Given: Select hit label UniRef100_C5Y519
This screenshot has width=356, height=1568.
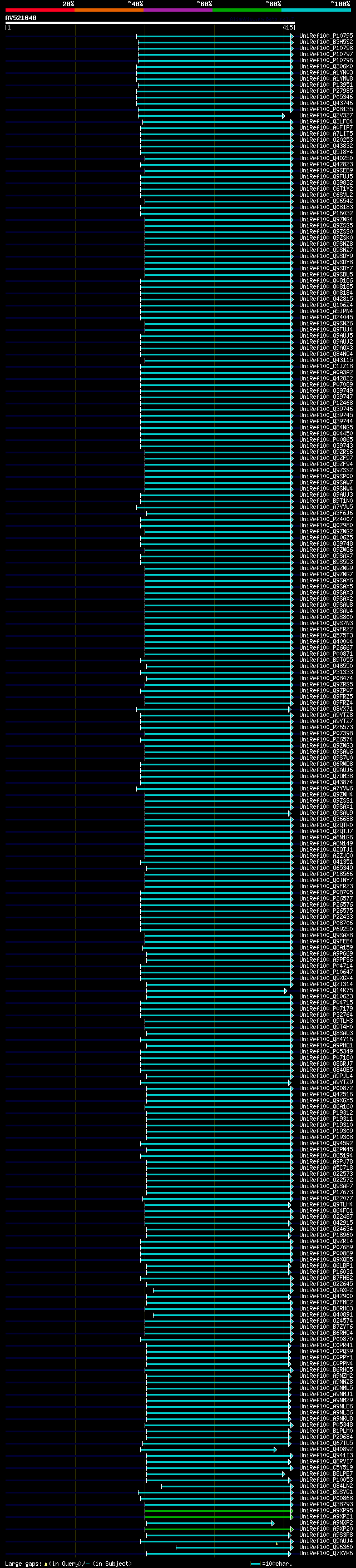Looking at the screenshot, I should coord(325,1467).
